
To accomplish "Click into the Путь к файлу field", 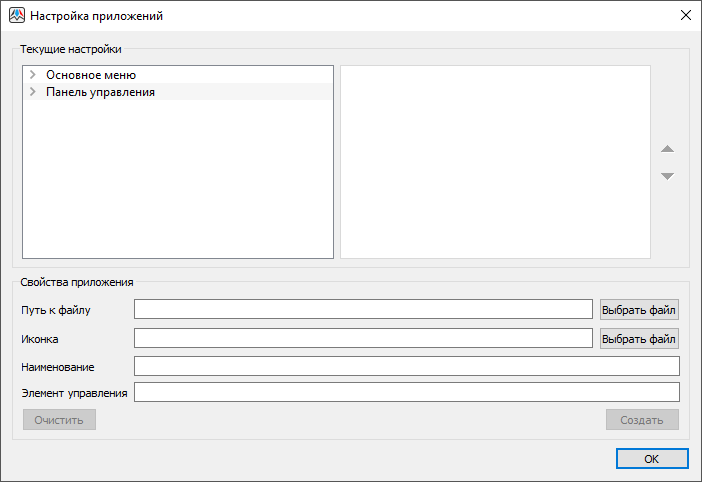I will pyautogui.click(x=363, y=310).
